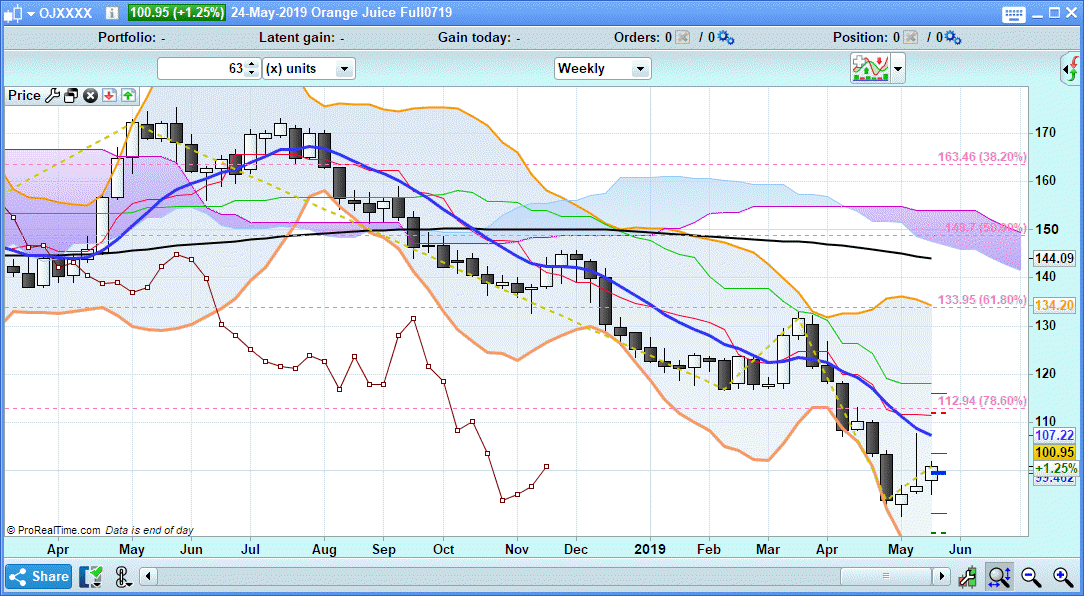Move Price panel down with red arrow
The height and width of the screenshot is (596, 1084).
109,95
